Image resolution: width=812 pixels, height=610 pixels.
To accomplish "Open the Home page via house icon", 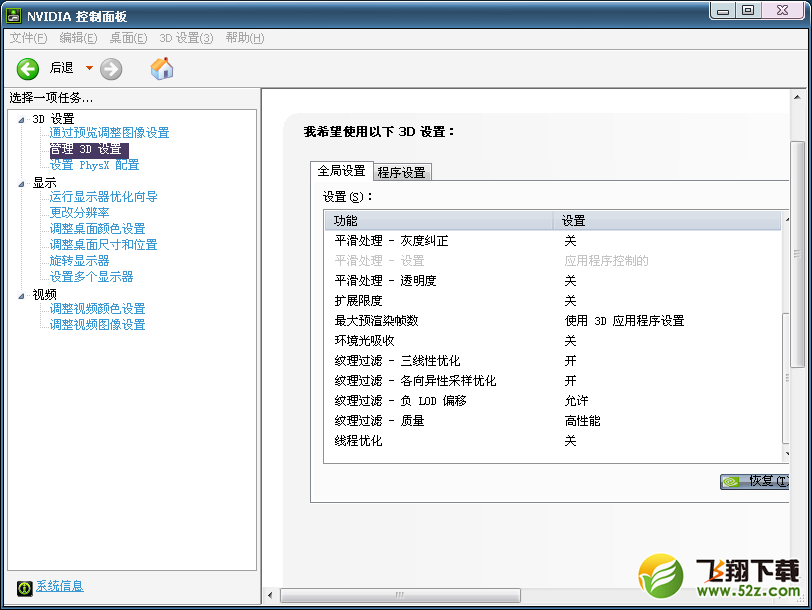I will (162, 68).
